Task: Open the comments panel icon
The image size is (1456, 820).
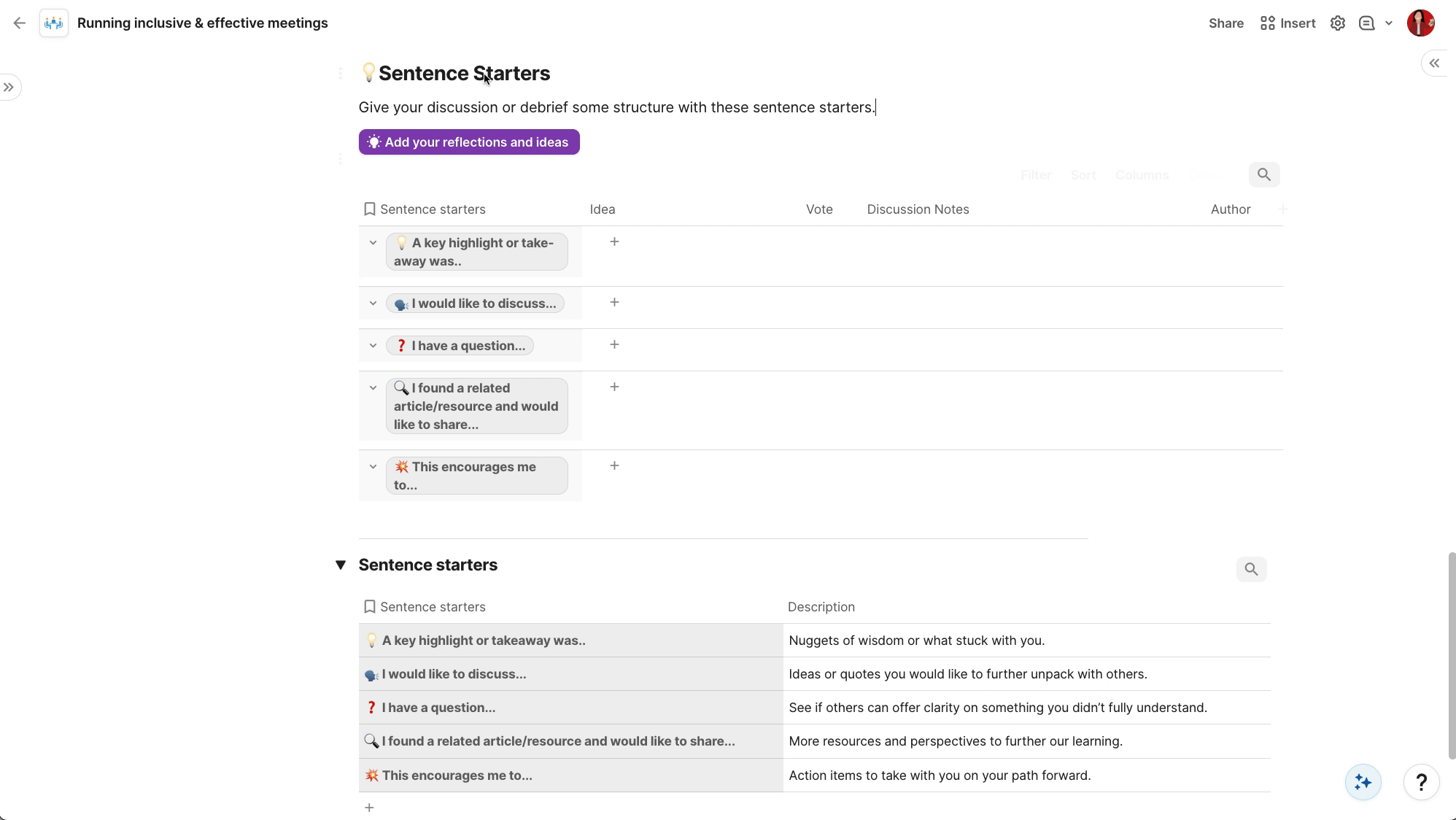Action: 1366,23
